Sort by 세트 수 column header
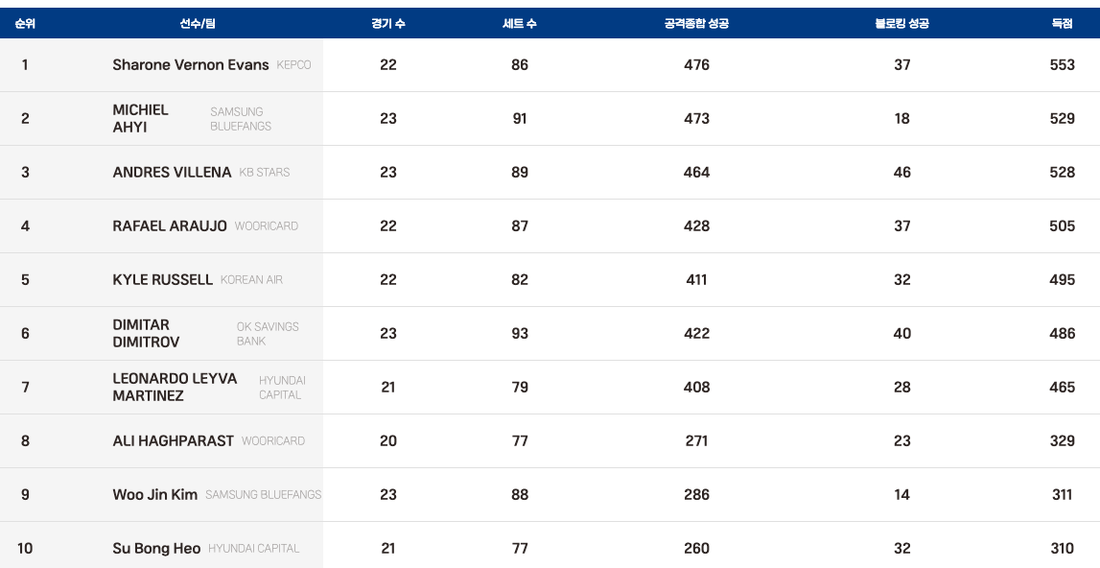 coord(519,23)
